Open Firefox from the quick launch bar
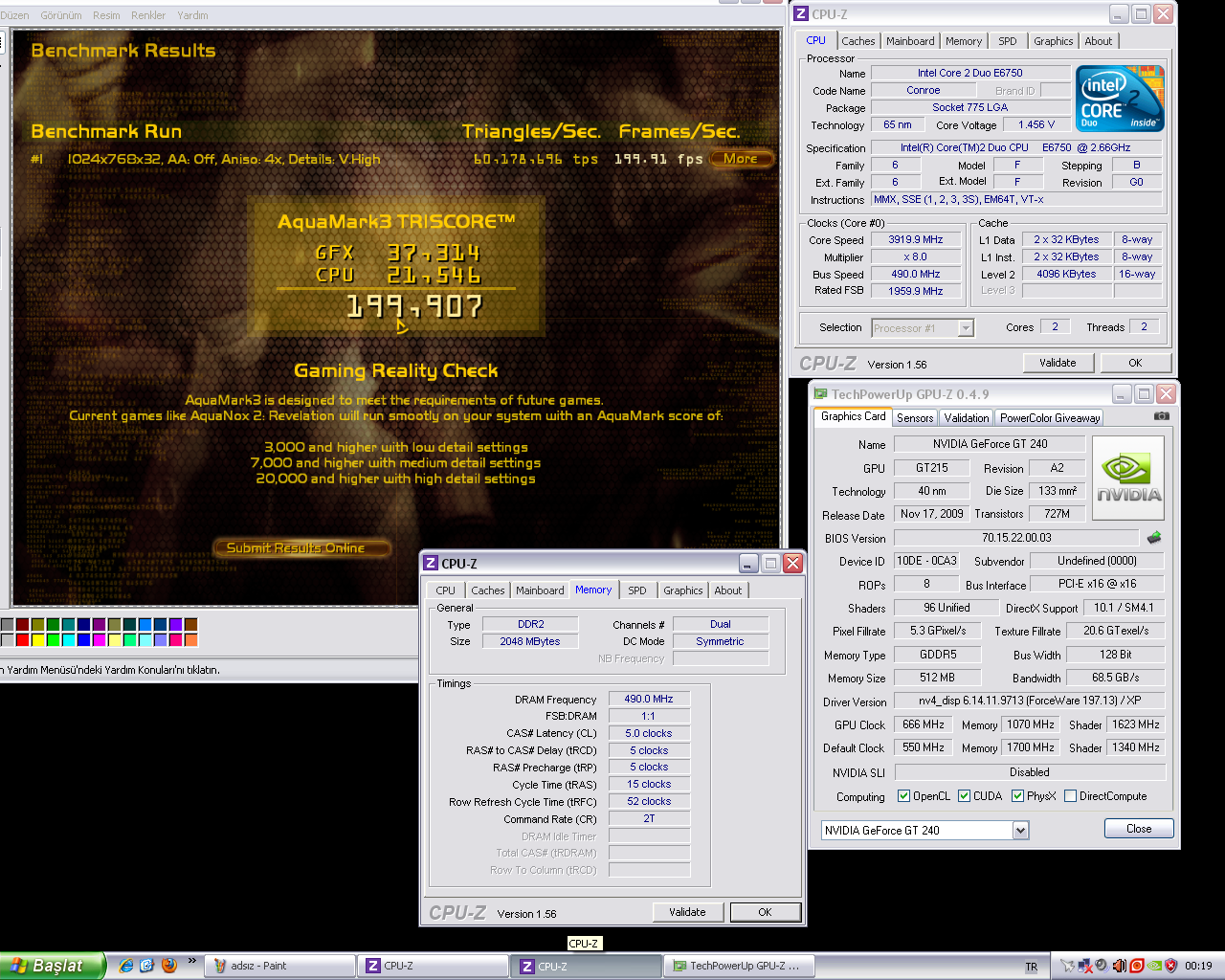The width and height of the screenshot is (1225, 980). pyautogui.click(x=169, y=966)
